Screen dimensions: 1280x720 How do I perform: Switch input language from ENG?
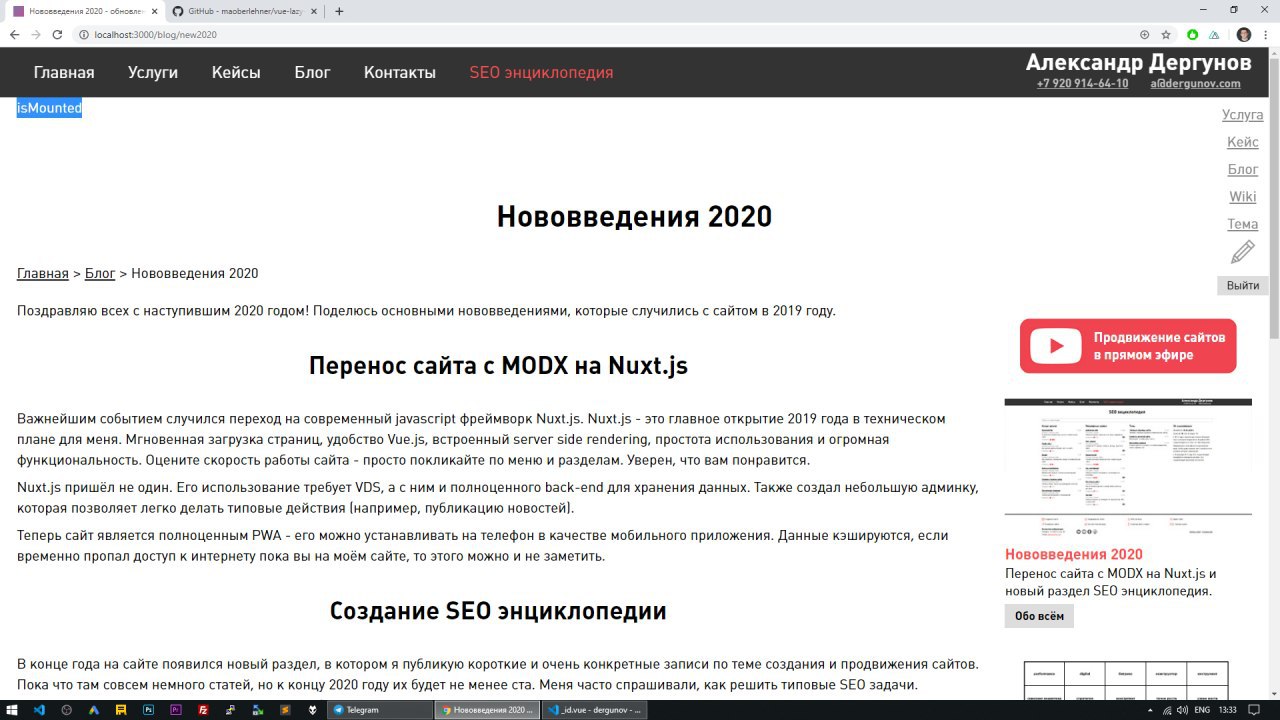click(x=1203, y=710)
